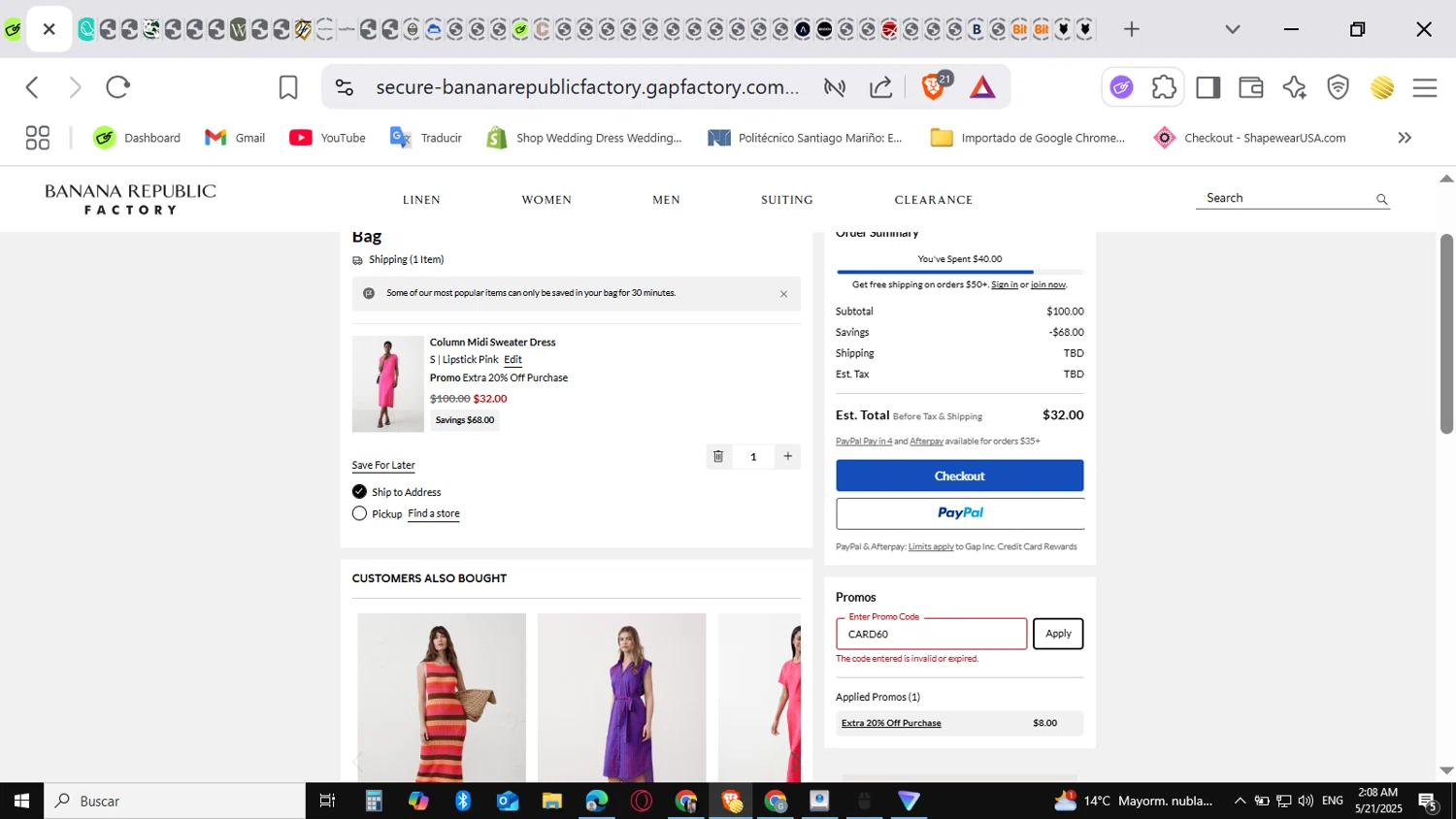Open the Gmail bookmark
This screenshot has height=819, width=1456.
pyautogui.click(x=235, y=138)
